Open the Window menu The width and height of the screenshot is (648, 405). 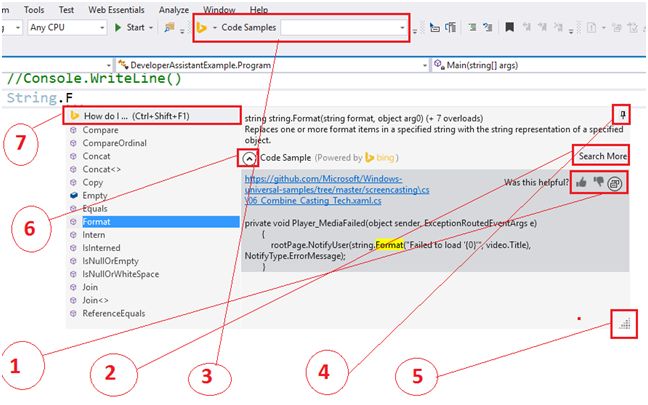pos(219,10)
